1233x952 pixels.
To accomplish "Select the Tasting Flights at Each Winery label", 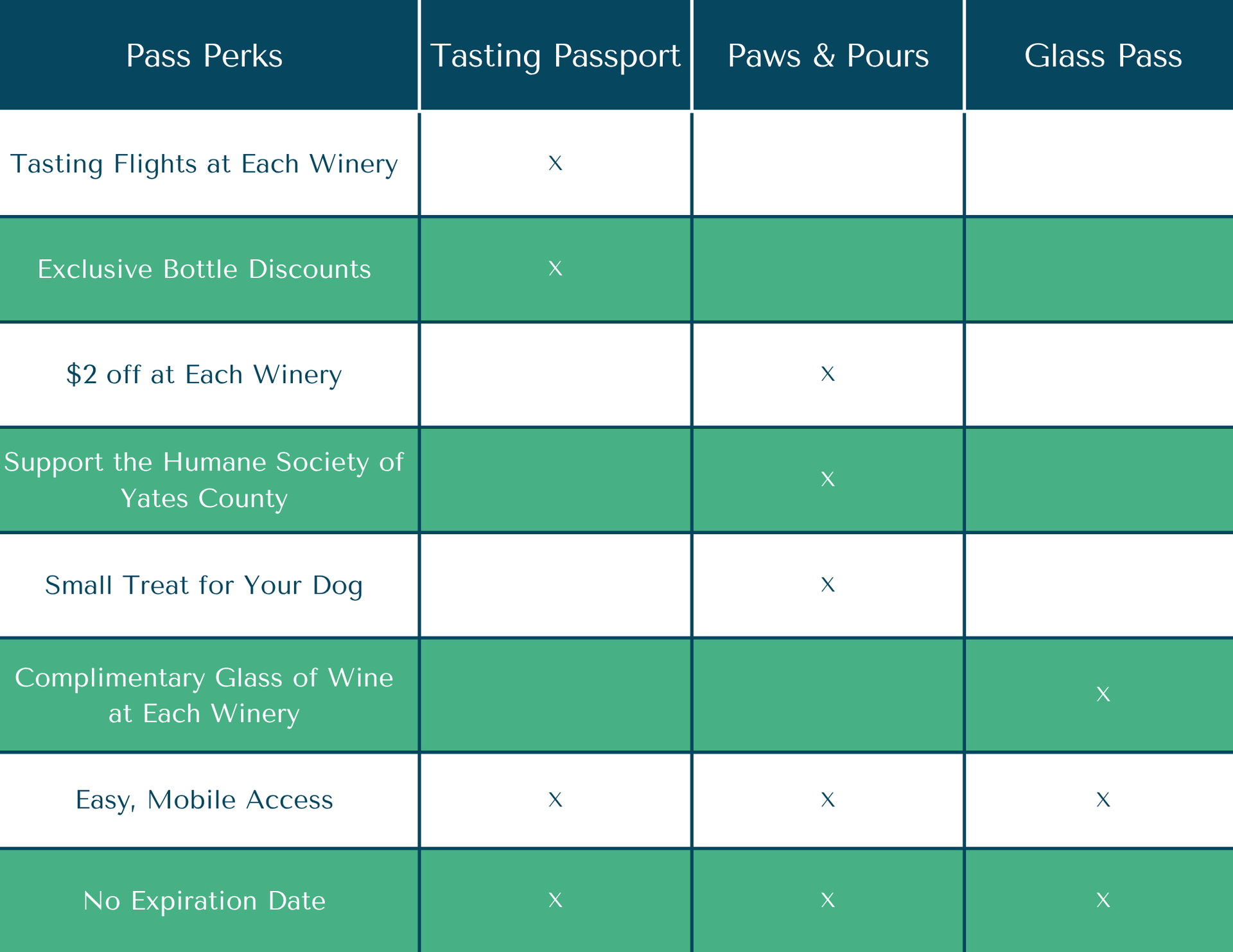I will [x=204, y=164].
